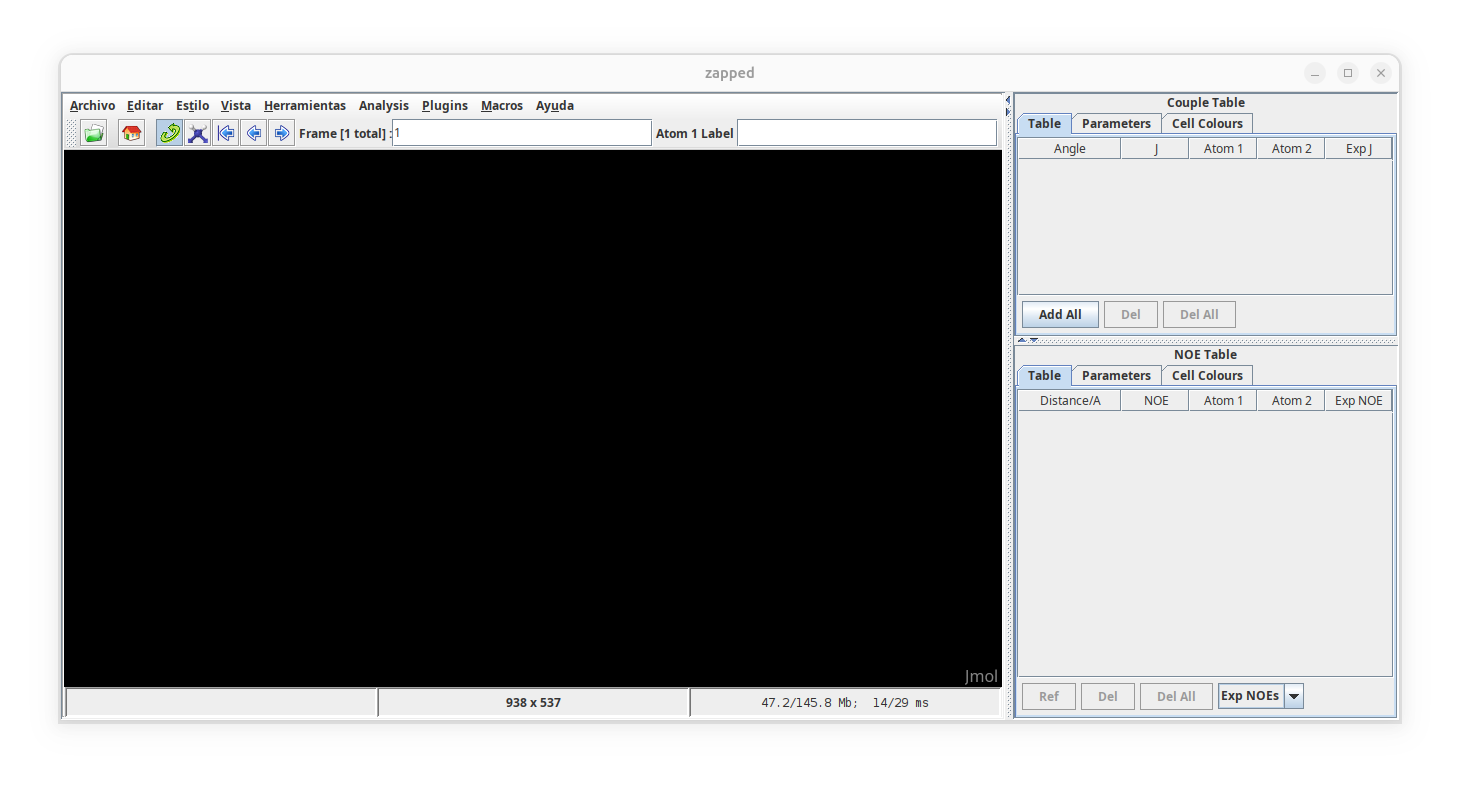Click Couple Table Atom 1 column header
The image size is (1460, 787).
[x=1223, y=148]
